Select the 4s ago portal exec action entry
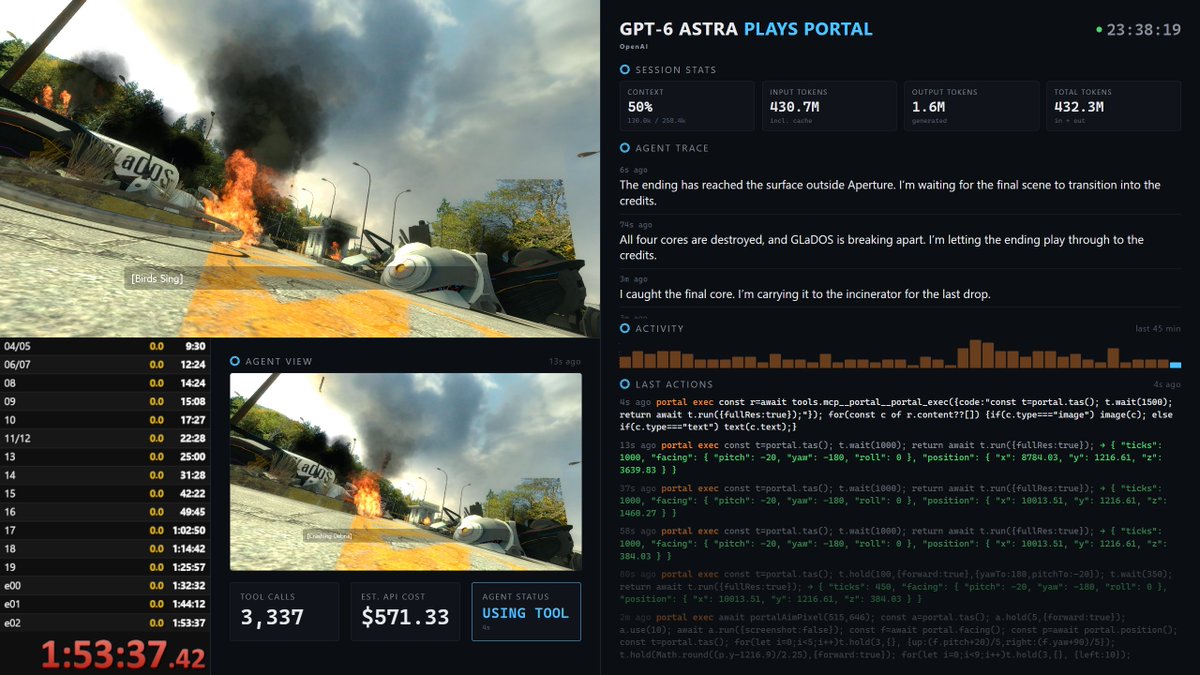 pos(900,414)
